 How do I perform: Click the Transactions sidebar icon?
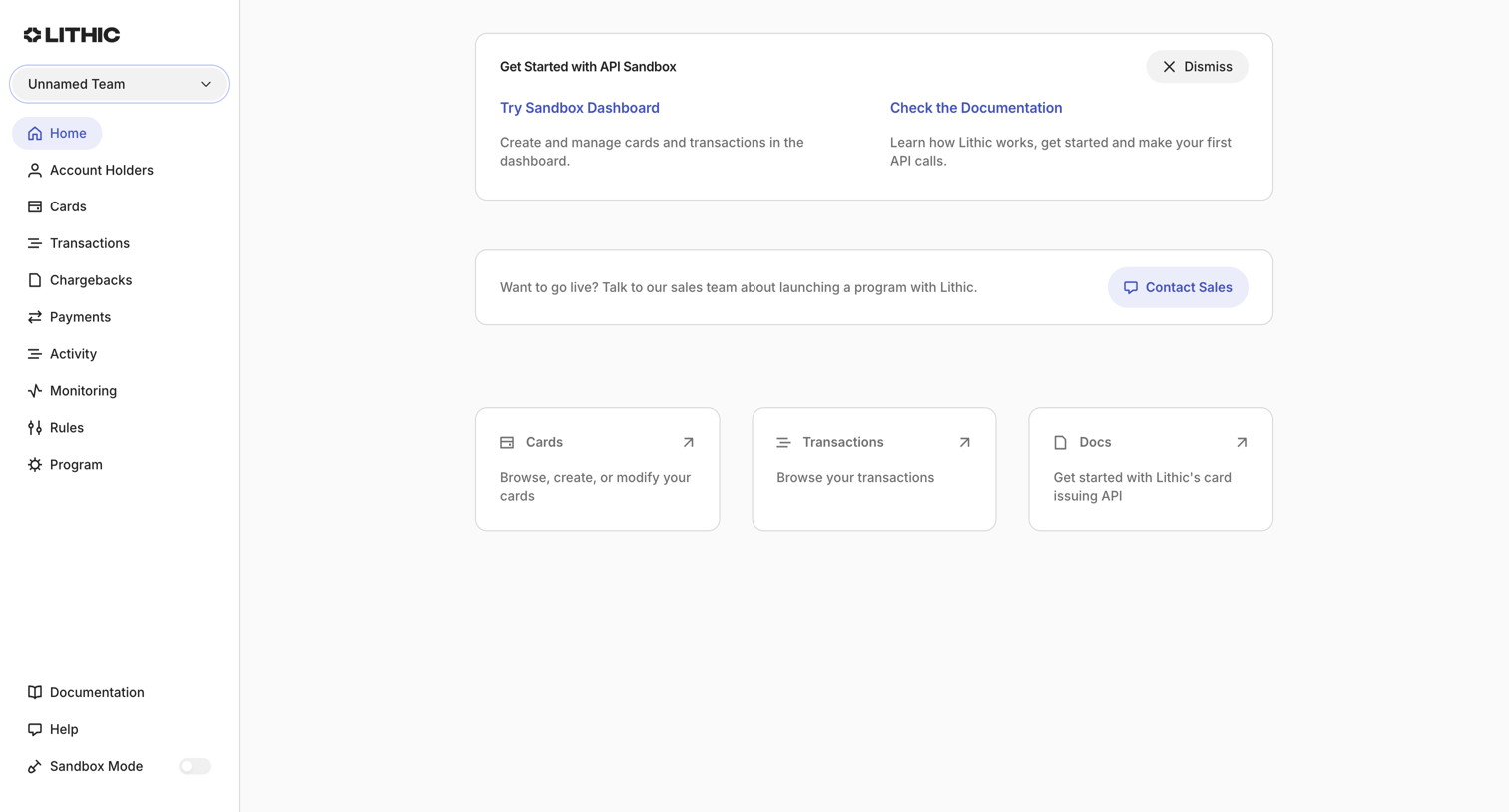coord(35,243)
